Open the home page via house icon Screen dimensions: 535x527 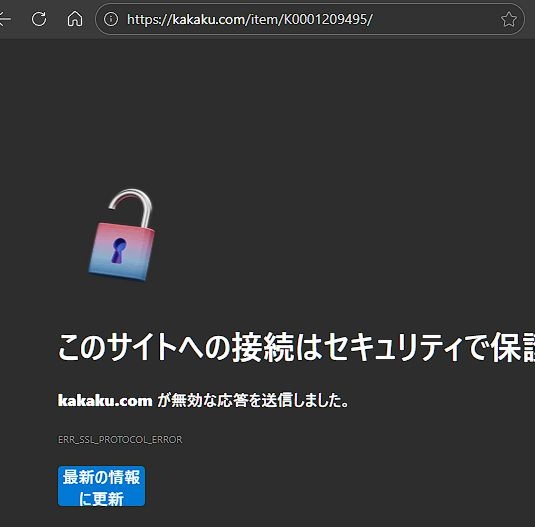[x=75, y=19]
